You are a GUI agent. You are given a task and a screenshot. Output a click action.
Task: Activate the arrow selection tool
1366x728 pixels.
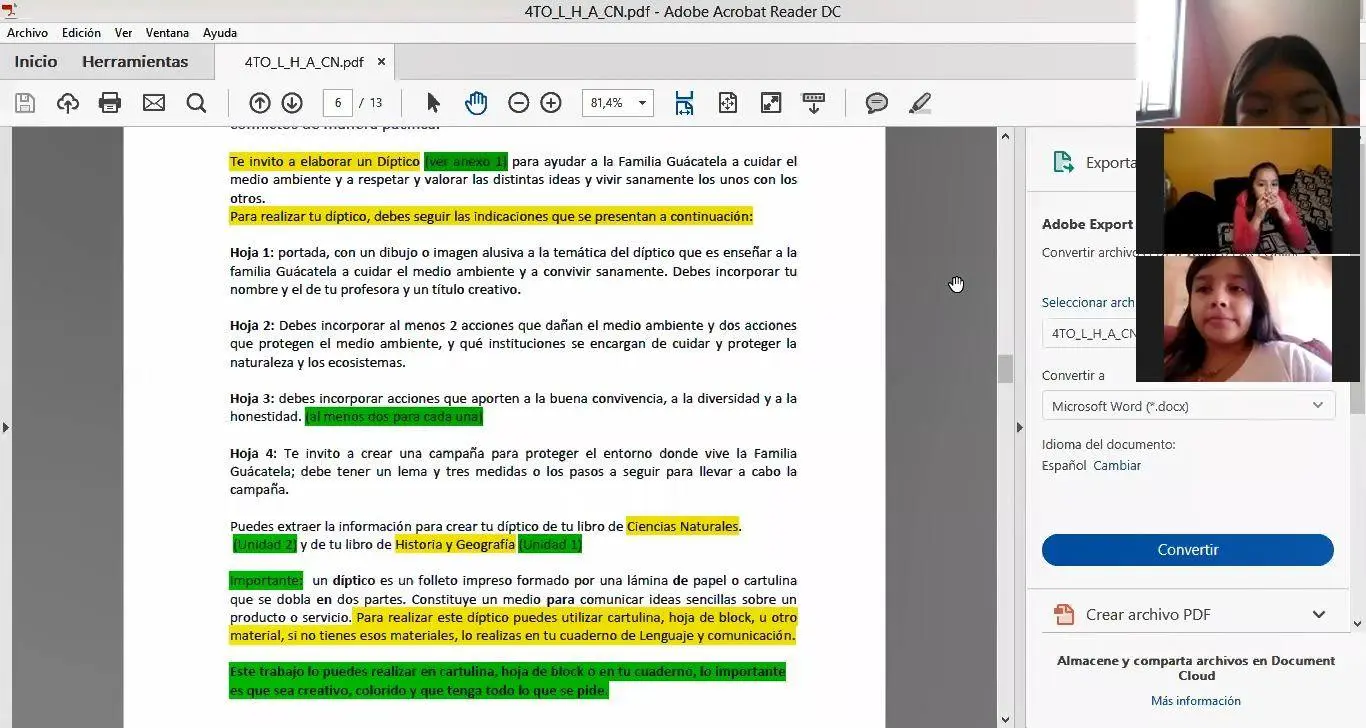click(x=433, y=103)
